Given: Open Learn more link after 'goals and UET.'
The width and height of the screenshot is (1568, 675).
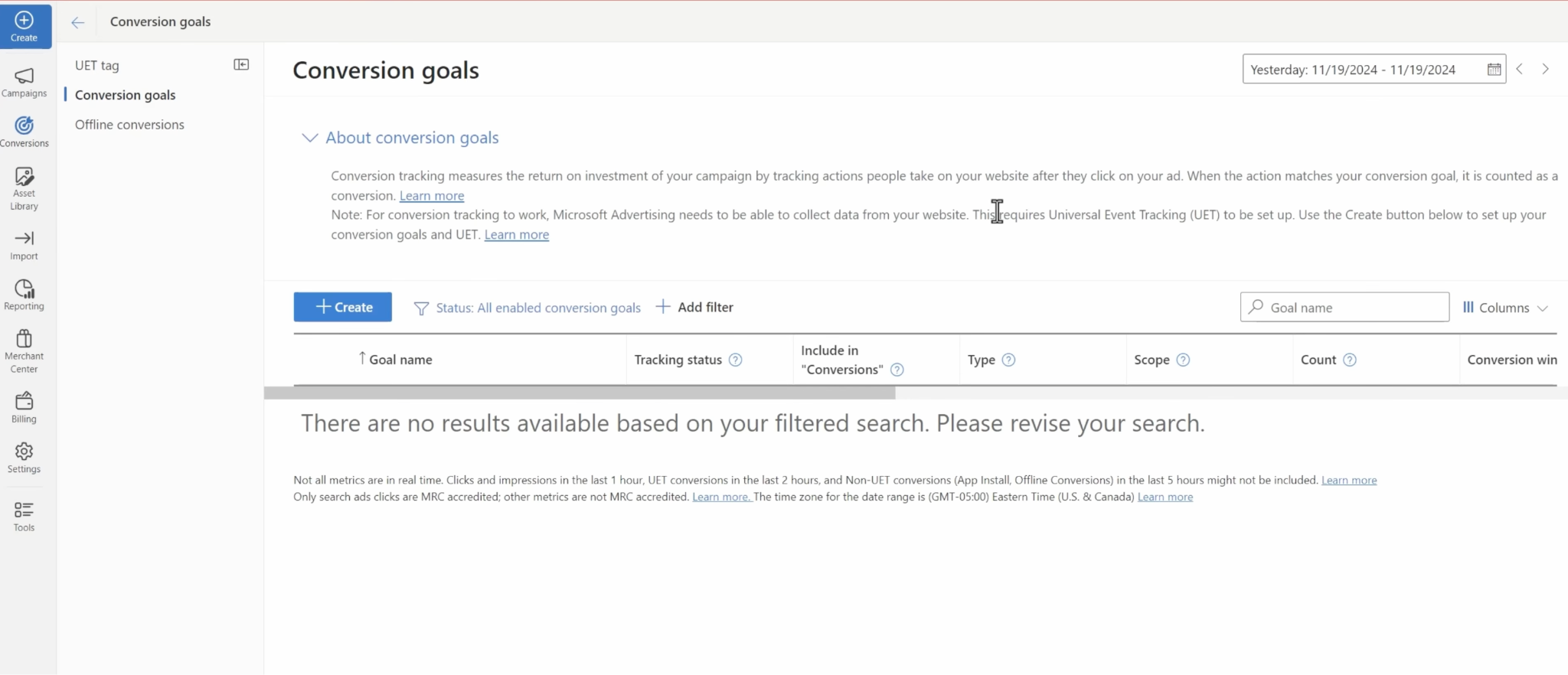Looking at the screenshot, I should (517, 235).
